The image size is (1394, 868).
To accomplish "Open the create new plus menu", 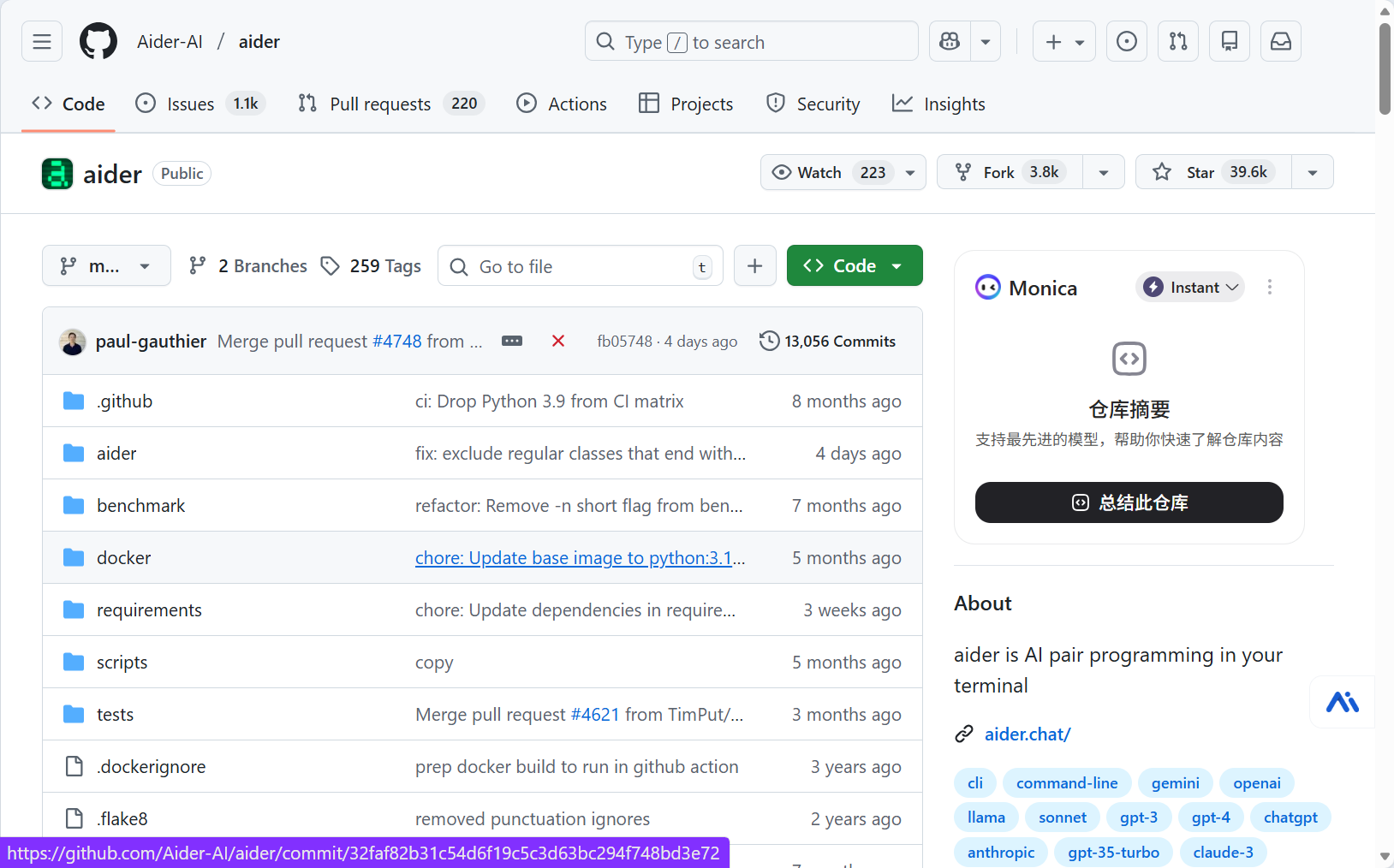I will (x=1064, y=41).
